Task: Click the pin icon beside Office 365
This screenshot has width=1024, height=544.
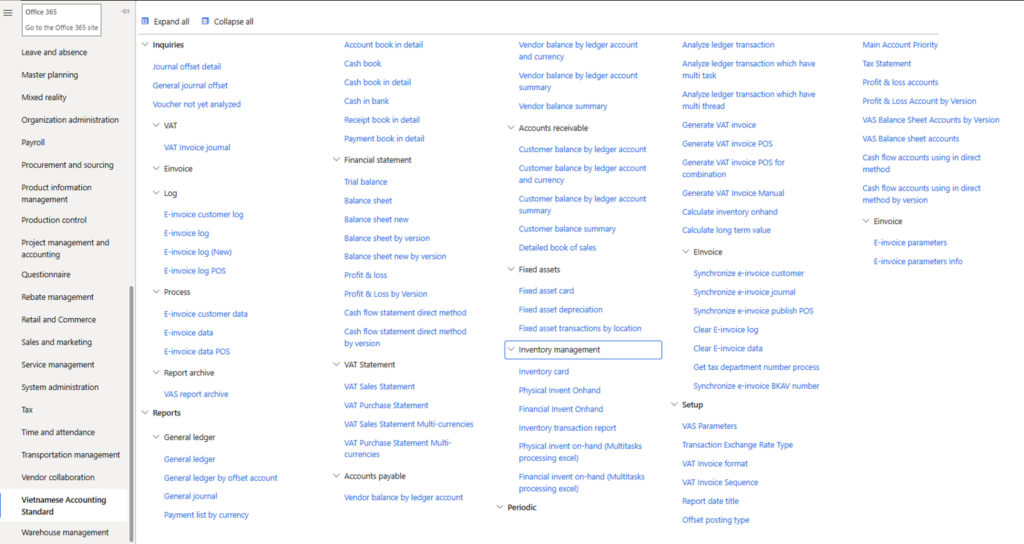Action: pos(125,12)
